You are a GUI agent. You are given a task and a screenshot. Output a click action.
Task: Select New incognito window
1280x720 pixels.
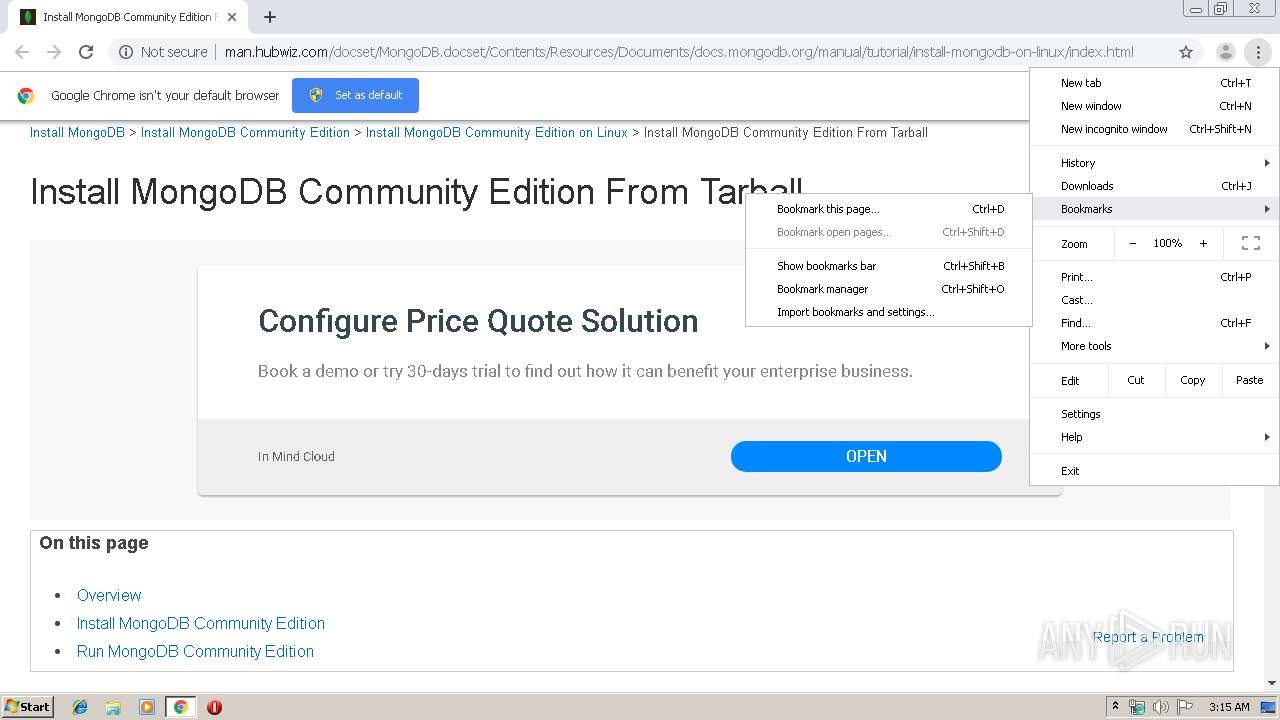pyautogui.click(x=1154, y=129)
